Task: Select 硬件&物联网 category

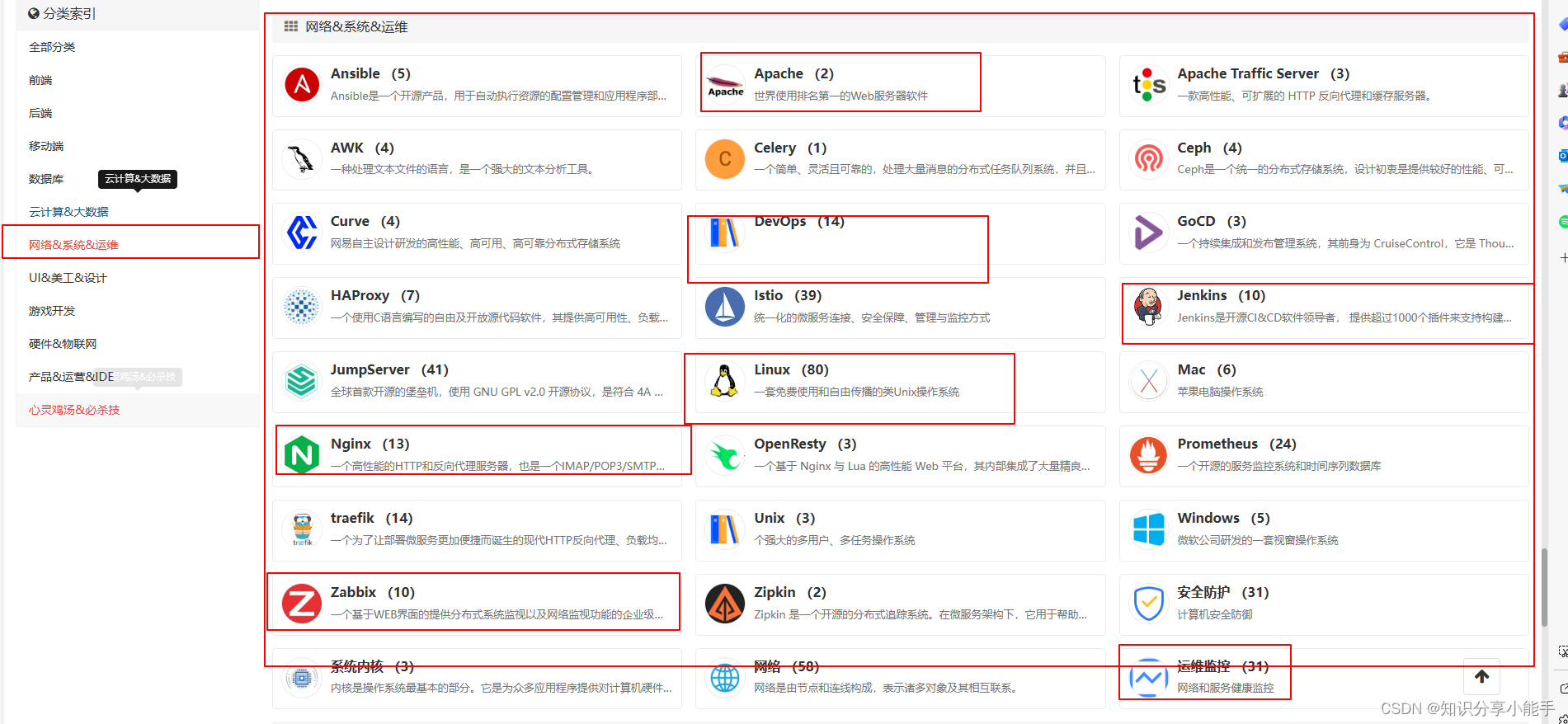Action: (63, 344)
